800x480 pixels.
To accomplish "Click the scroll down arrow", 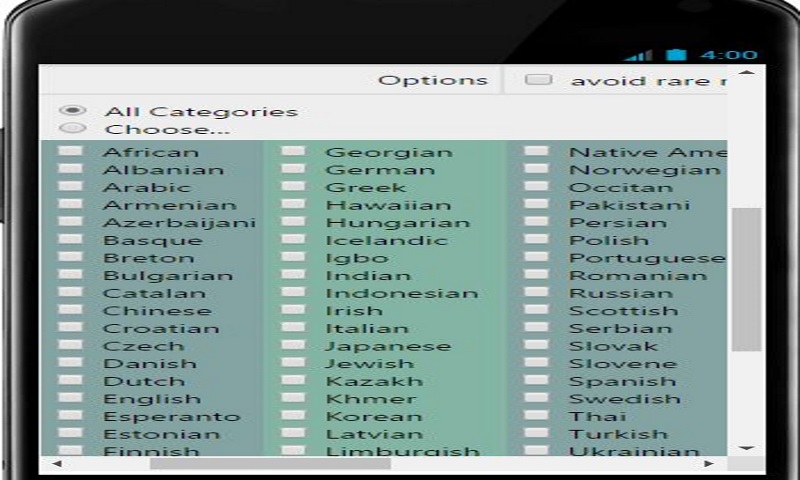I will point(746,448).
